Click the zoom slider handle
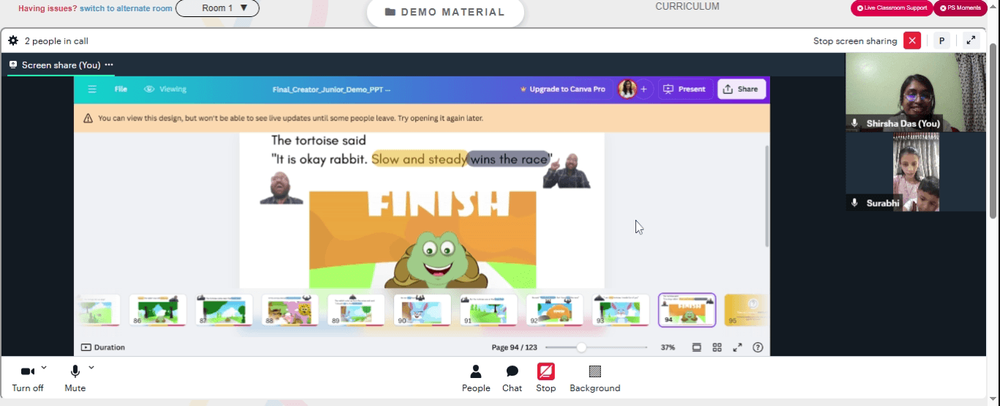The height and width of the screenshot is (406, 1000). tap(581, 347)
